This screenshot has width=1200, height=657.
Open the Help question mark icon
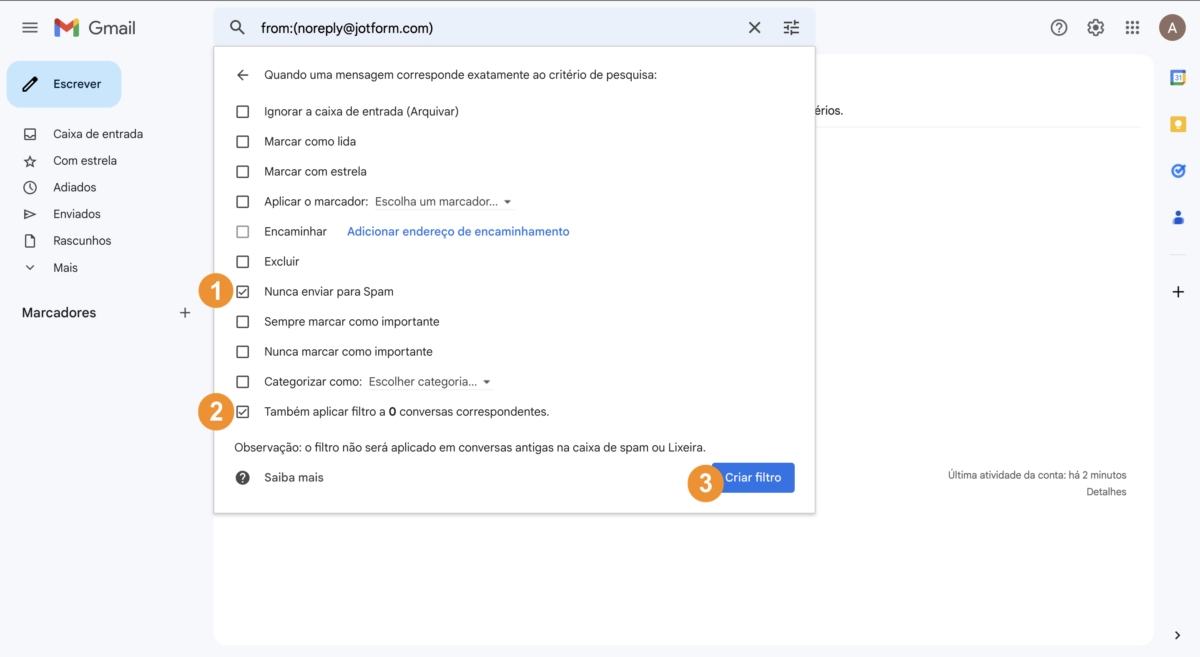click(1059, 28)
